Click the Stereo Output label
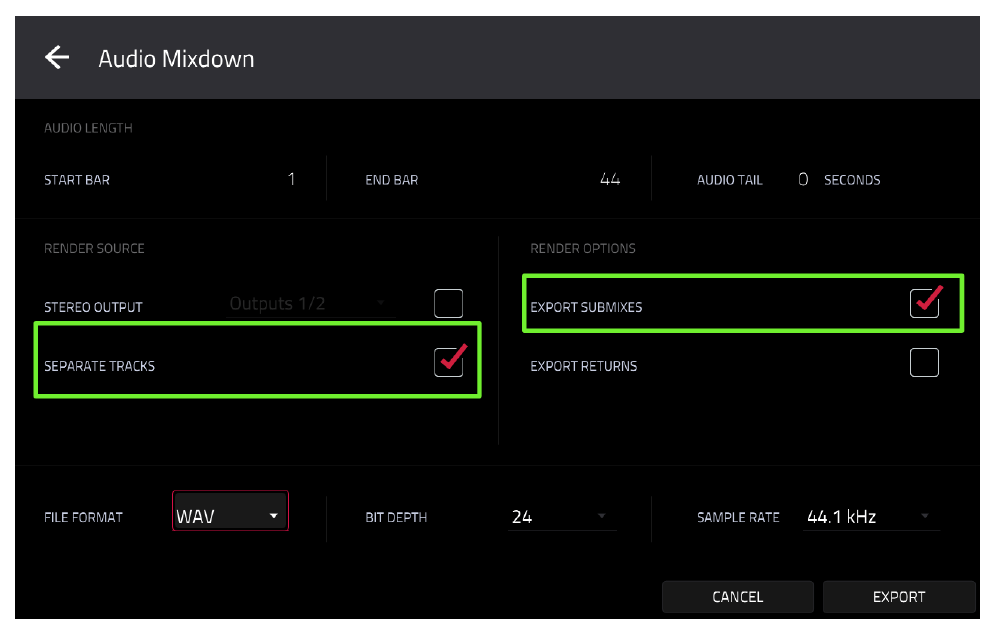Screen dimensions: 996x636 93,307
